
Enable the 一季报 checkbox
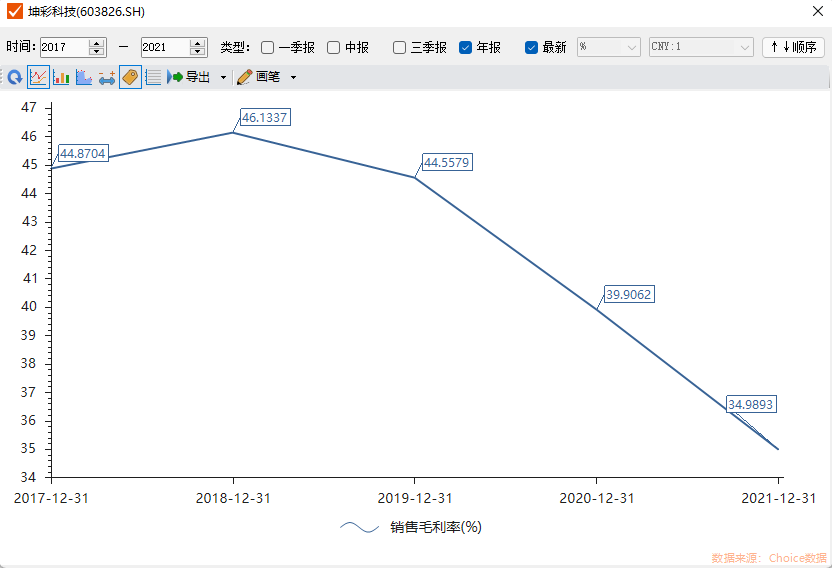coord(268,47)
